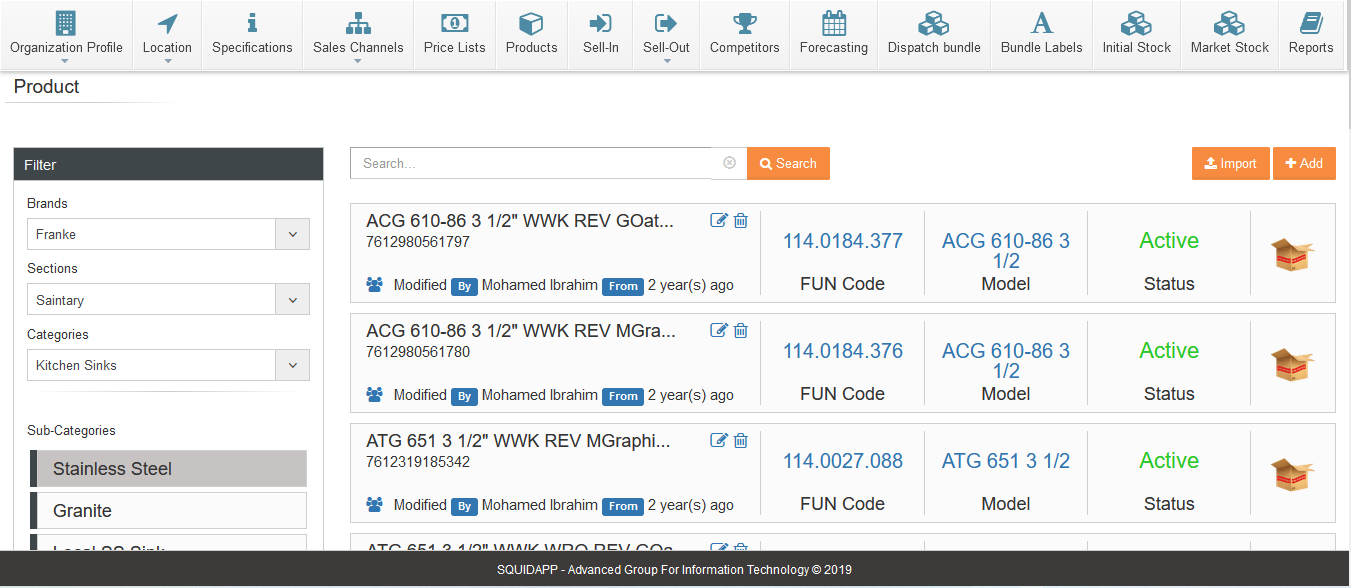
Task: Open FUN Code link 114.0184.377
Action: pos(842,241)
